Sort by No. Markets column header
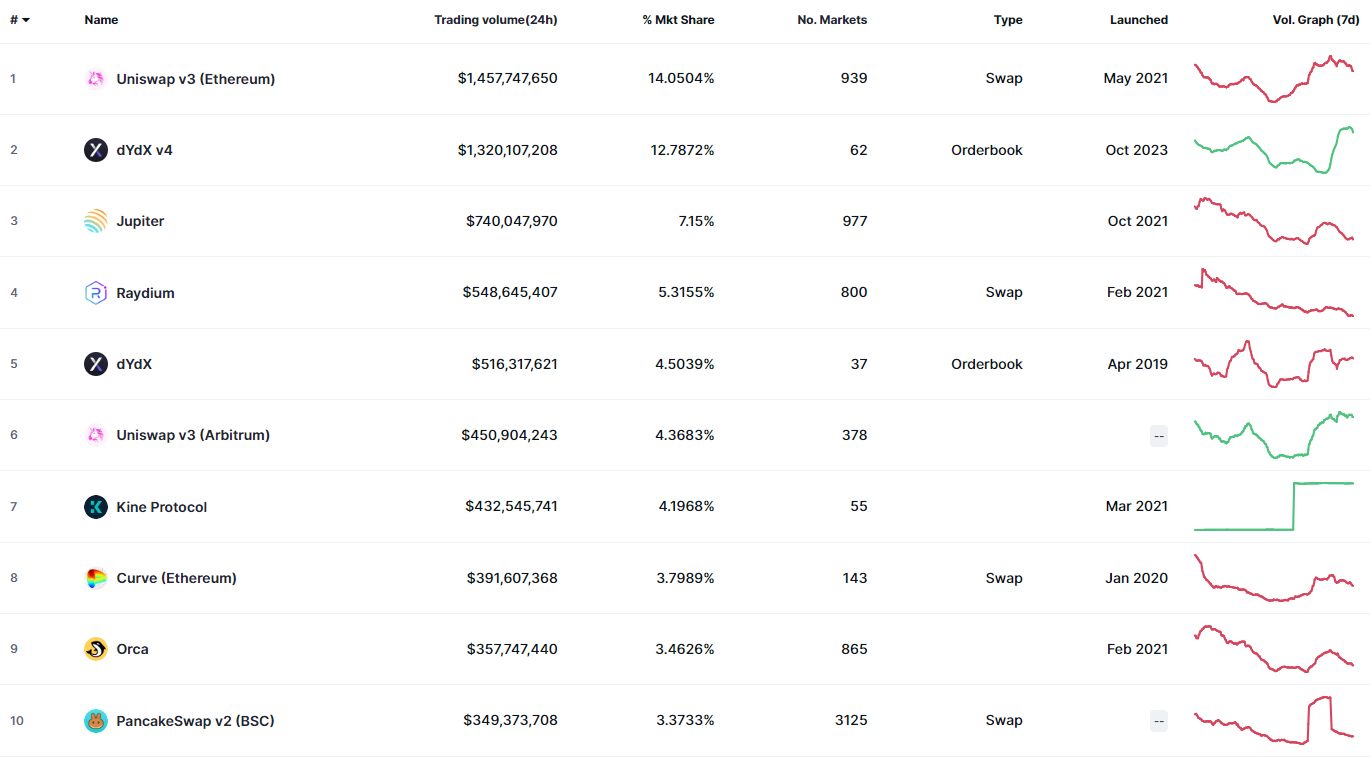Image resolution: width=1372 pixels, height=759 pixels. pyautogui.click(x=832, y=20)
